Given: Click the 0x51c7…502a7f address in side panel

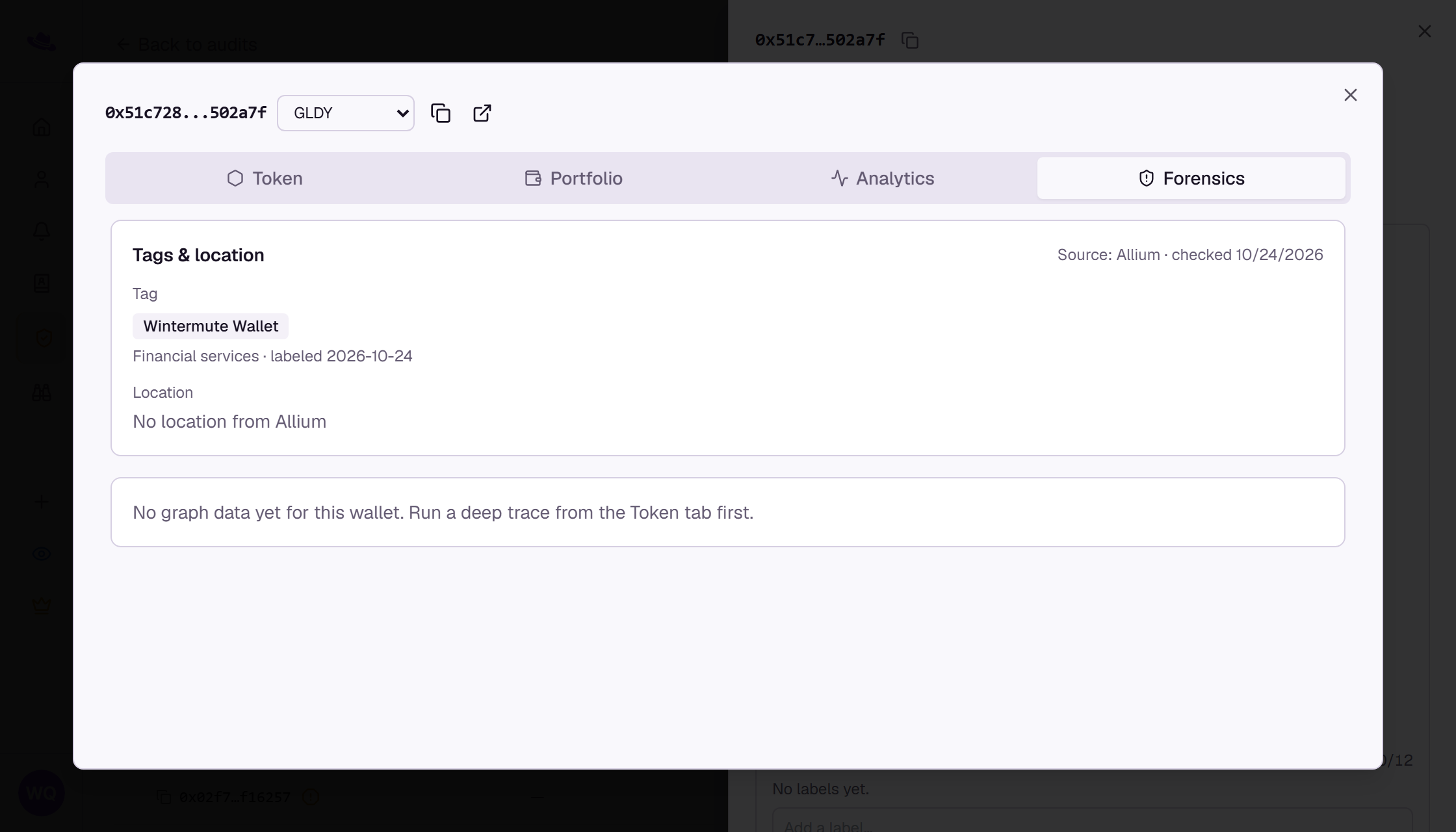Looking at the screenshot, I should (x=820, y=40).
